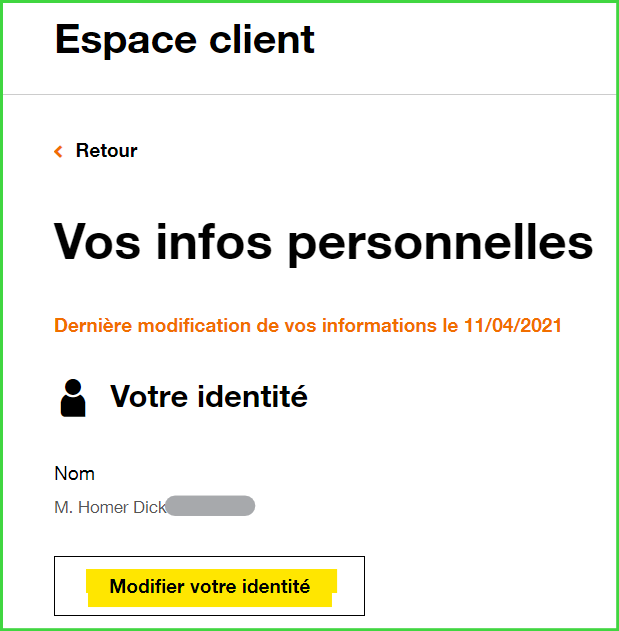Click the orange back chevron icon

[58, 151]
